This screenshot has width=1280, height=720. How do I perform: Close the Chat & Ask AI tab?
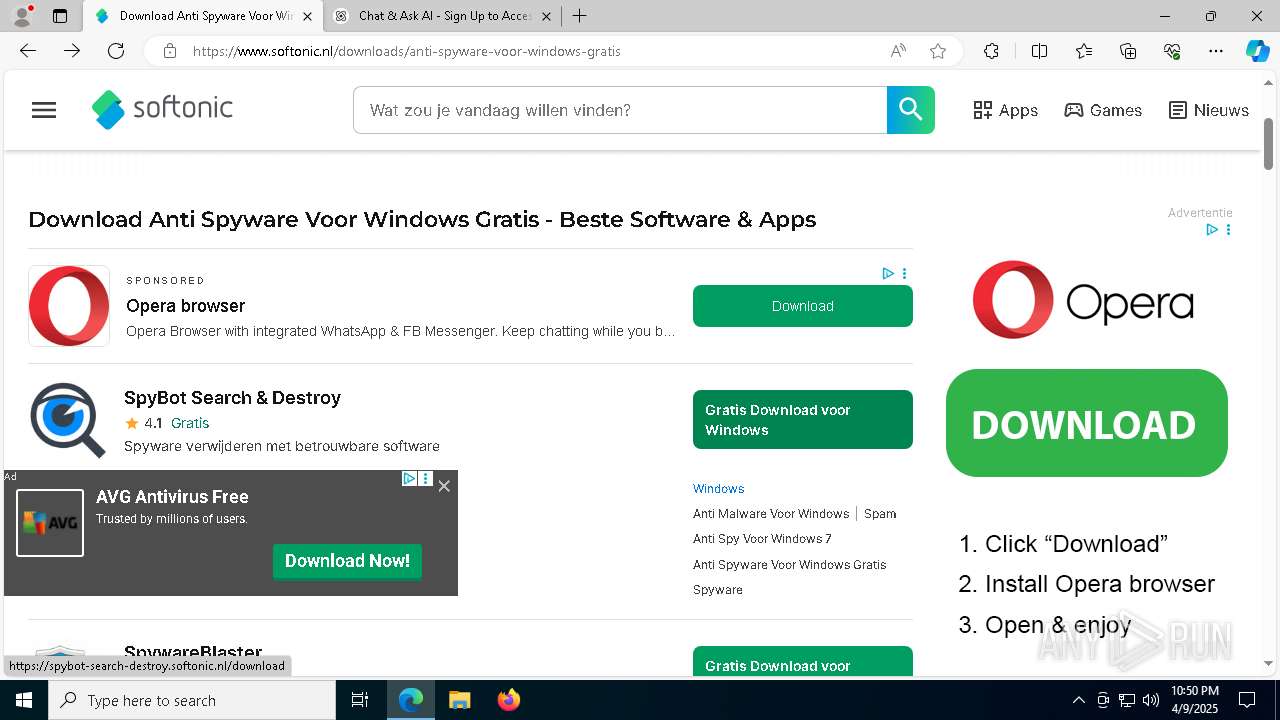point(546,16)
